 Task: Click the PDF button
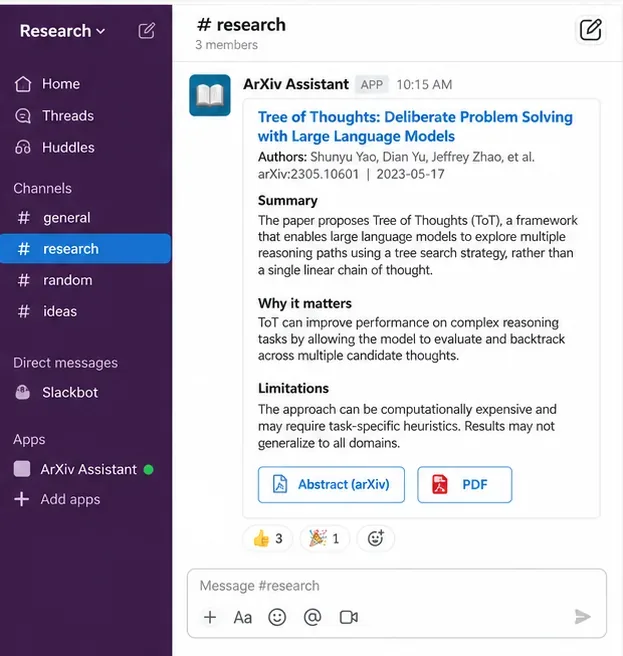pyautogui.click(x=464, y=484)
